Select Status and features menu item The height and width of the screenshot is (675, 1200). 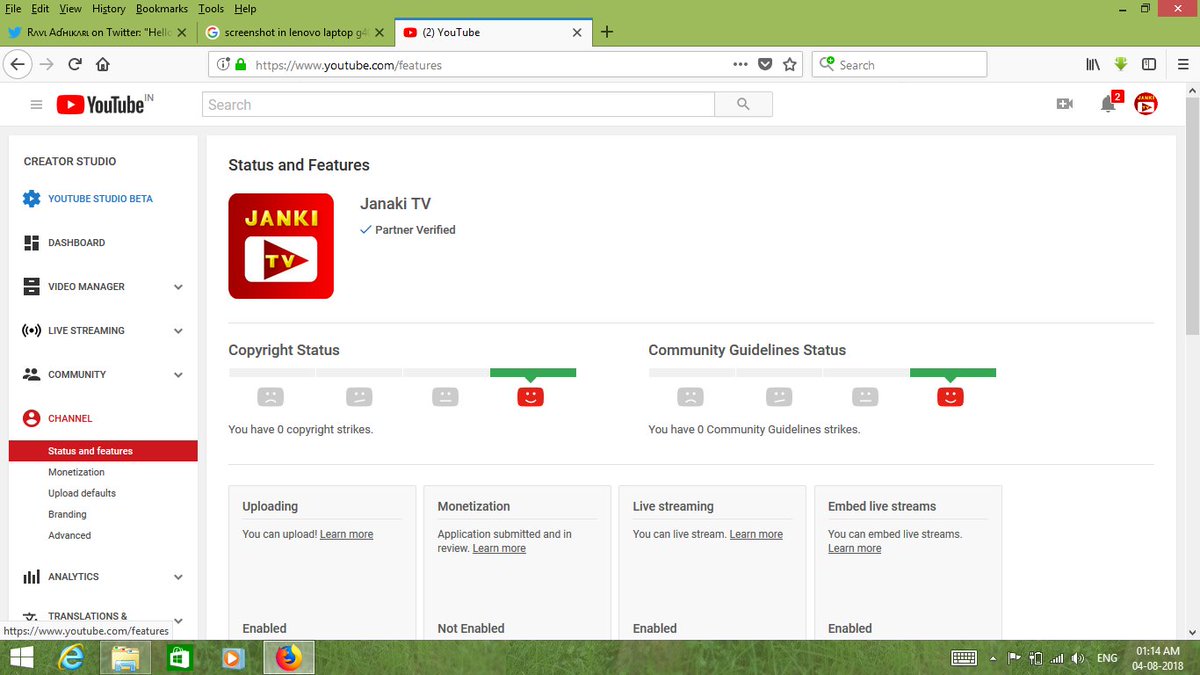[103, 451]
